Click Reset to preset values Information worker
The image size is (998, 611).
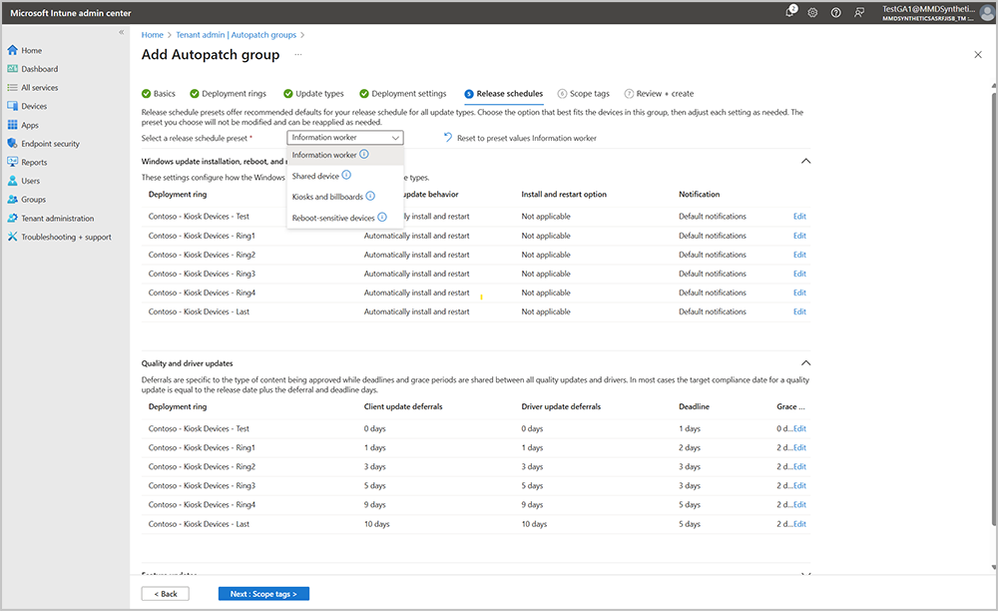tap(520, 137)
